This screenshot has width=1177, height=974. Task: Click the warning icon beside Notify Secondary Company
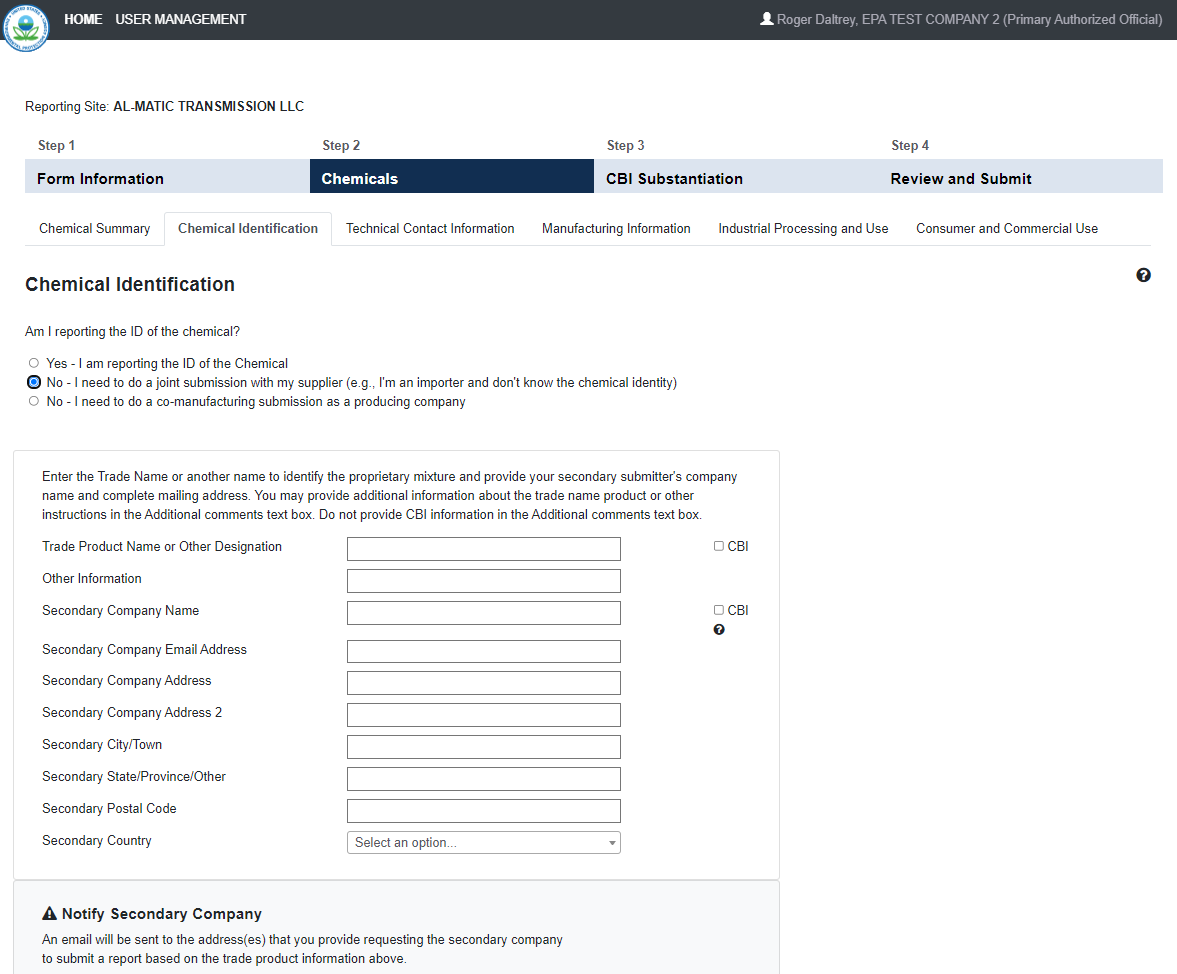(50, 914)
